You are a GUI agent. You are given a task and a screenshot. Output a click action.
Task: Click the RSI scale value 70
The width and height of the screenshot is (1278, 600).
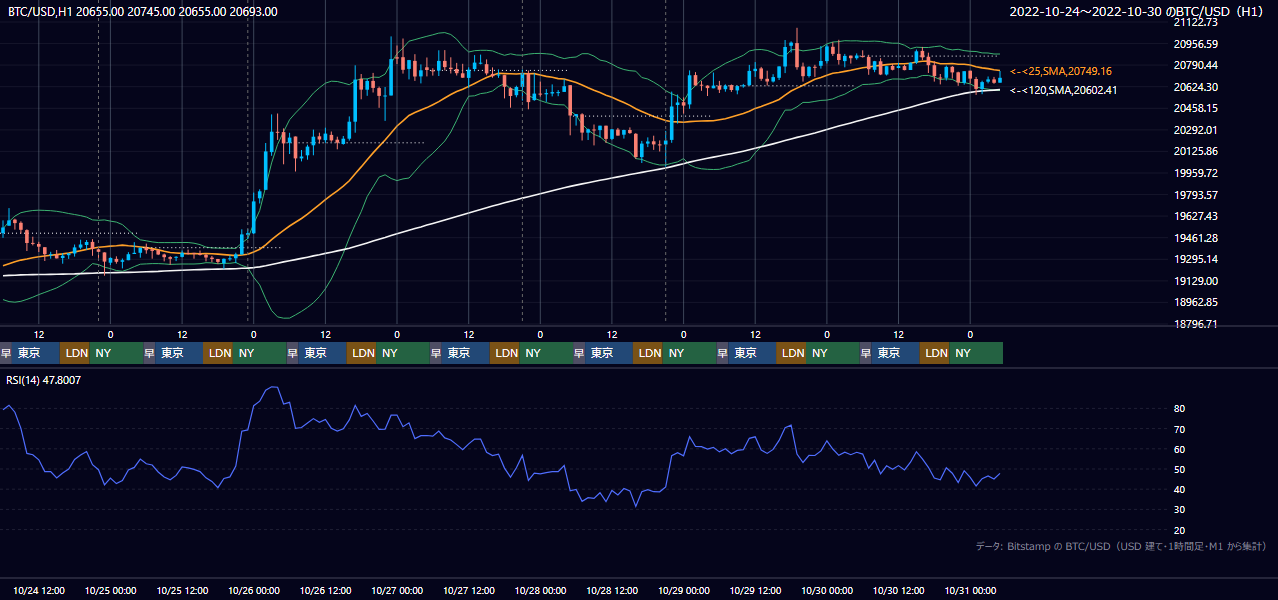pos(1180,429)
